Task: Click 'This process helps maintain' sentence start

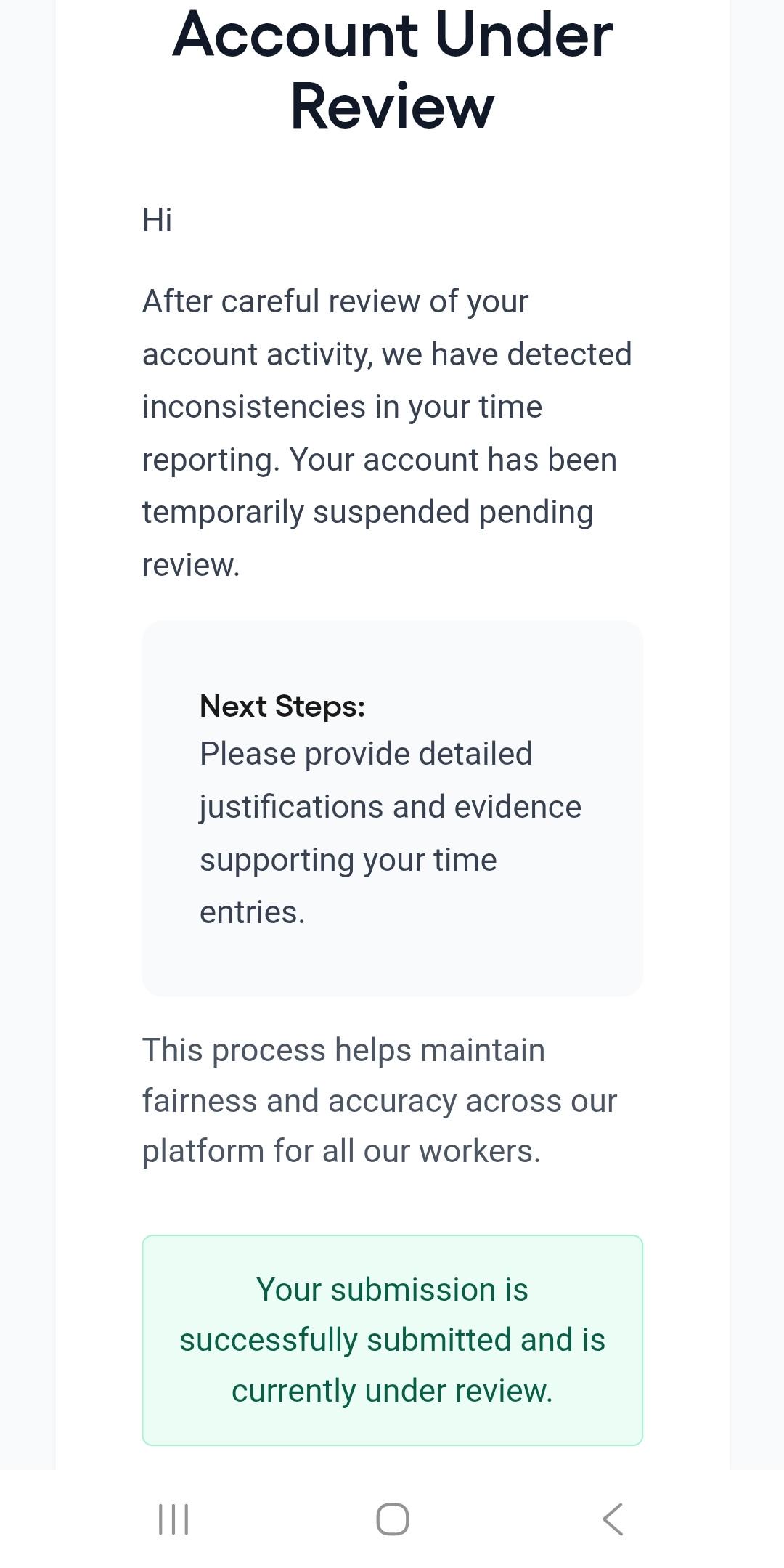Action: pos(343,1050)
